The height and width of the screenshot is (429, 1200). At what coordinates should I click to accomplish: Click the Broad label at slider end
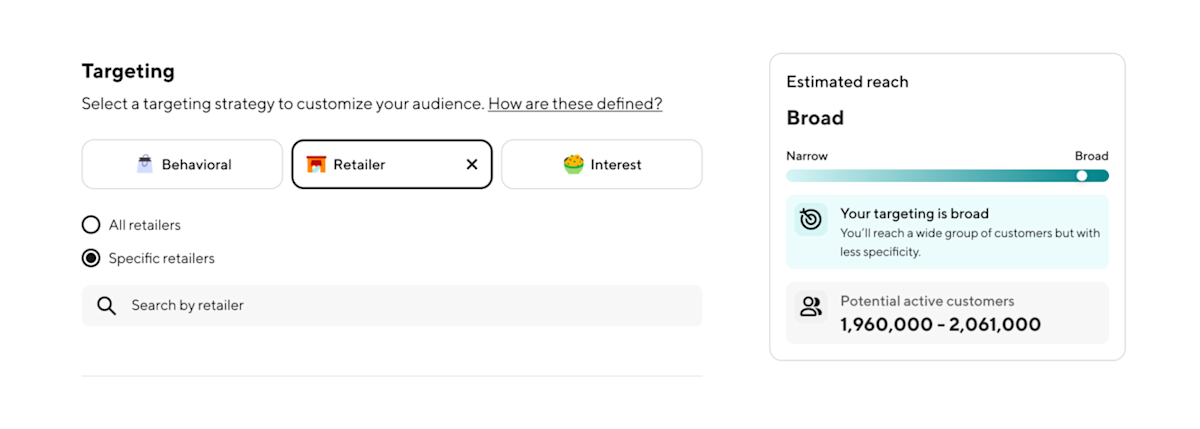tap(1092, 156)
